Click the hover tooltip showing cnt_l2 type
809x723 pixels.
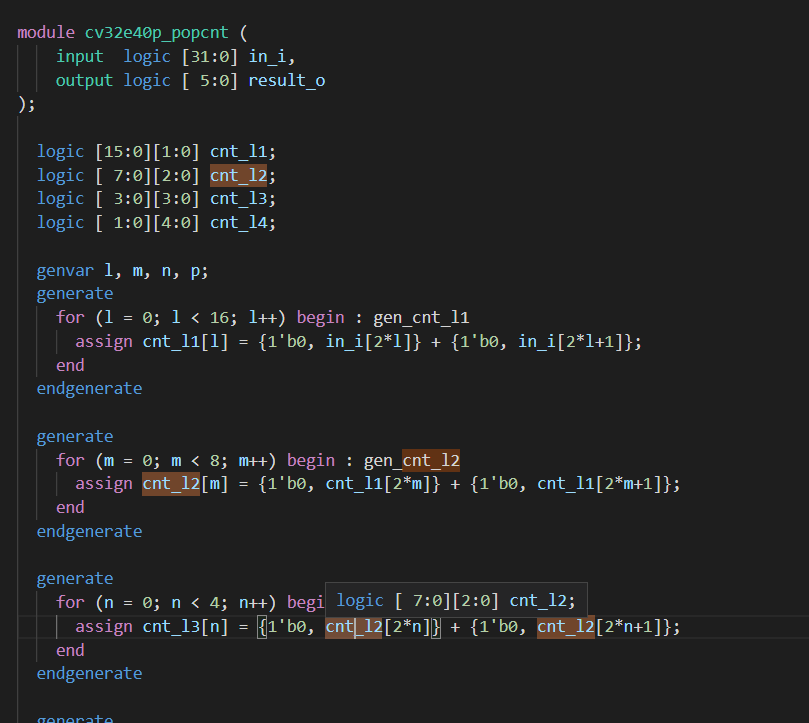tap(460, 600)
